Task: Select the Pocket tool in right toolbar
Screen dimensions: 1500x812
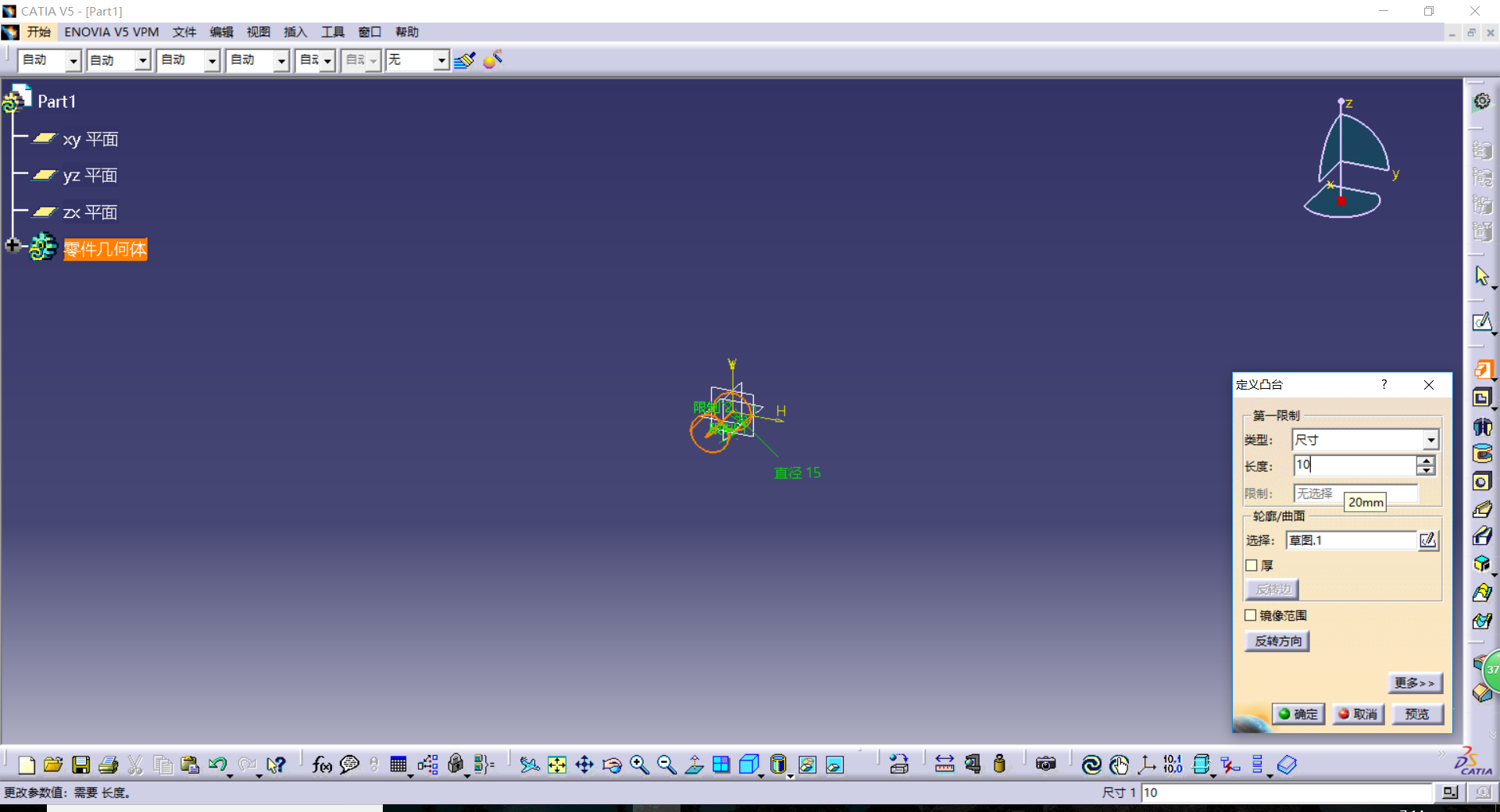Action: click(1482, 398)
